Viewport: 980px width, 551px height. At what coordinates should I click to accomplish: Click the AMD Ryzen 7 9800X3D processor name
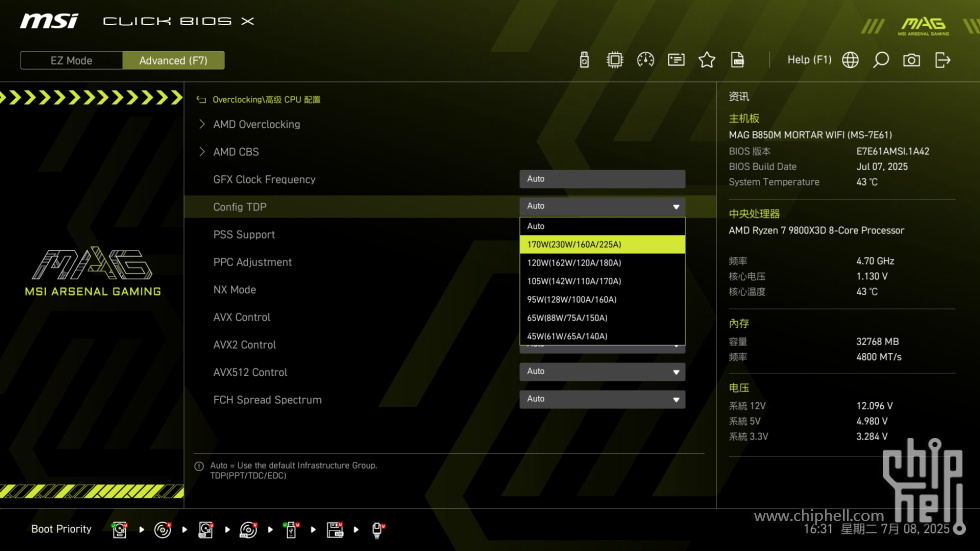point(816,231)
